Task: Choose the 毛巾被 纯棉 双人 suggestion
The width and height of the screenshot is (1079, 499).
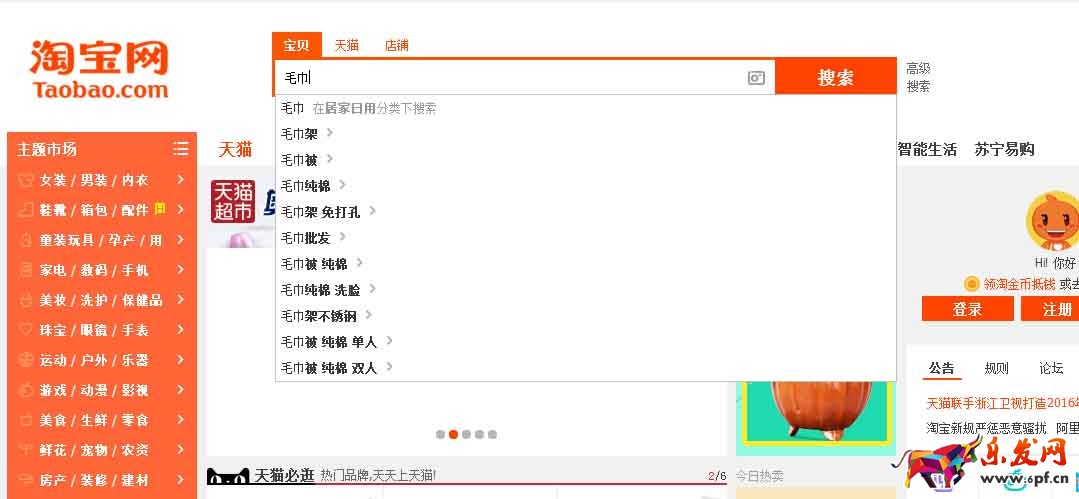Action: click(x=329, y=368)
